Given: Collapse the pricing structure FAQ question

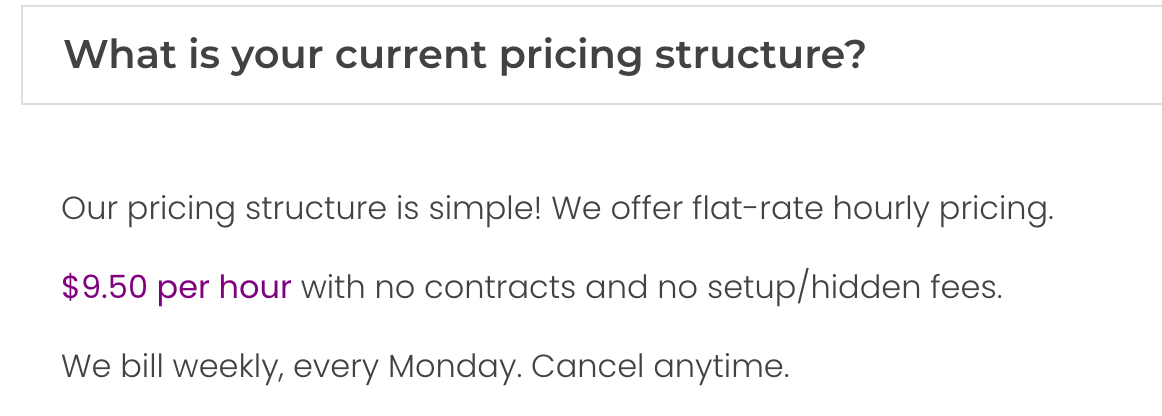Looking at the screenshot, I should click(x=464, y=55).
